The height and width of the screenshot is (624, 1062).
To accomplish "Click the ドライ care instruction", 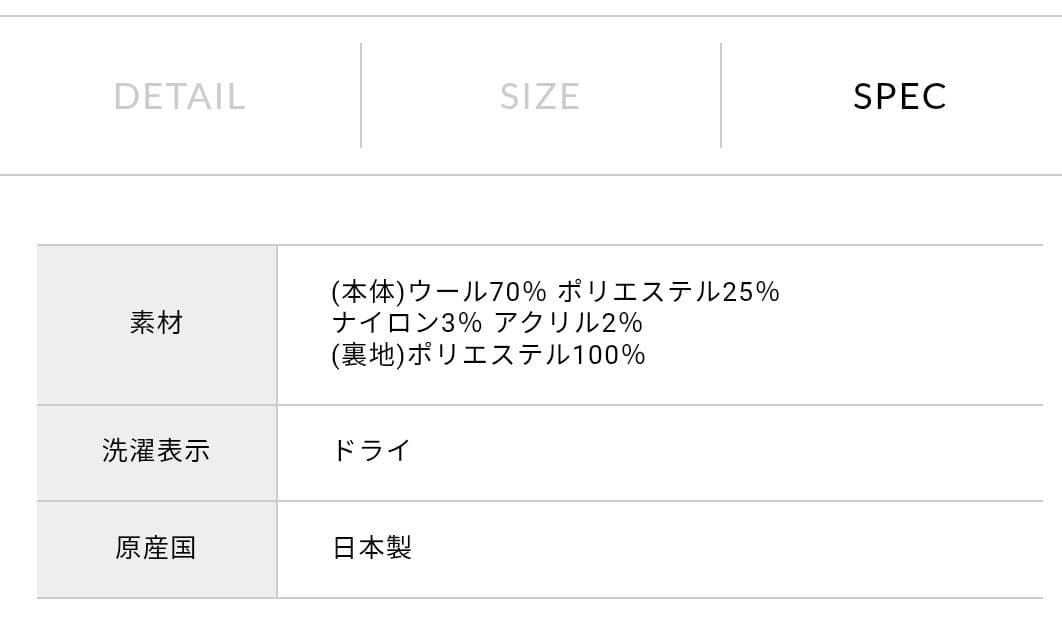I will 370,451.
